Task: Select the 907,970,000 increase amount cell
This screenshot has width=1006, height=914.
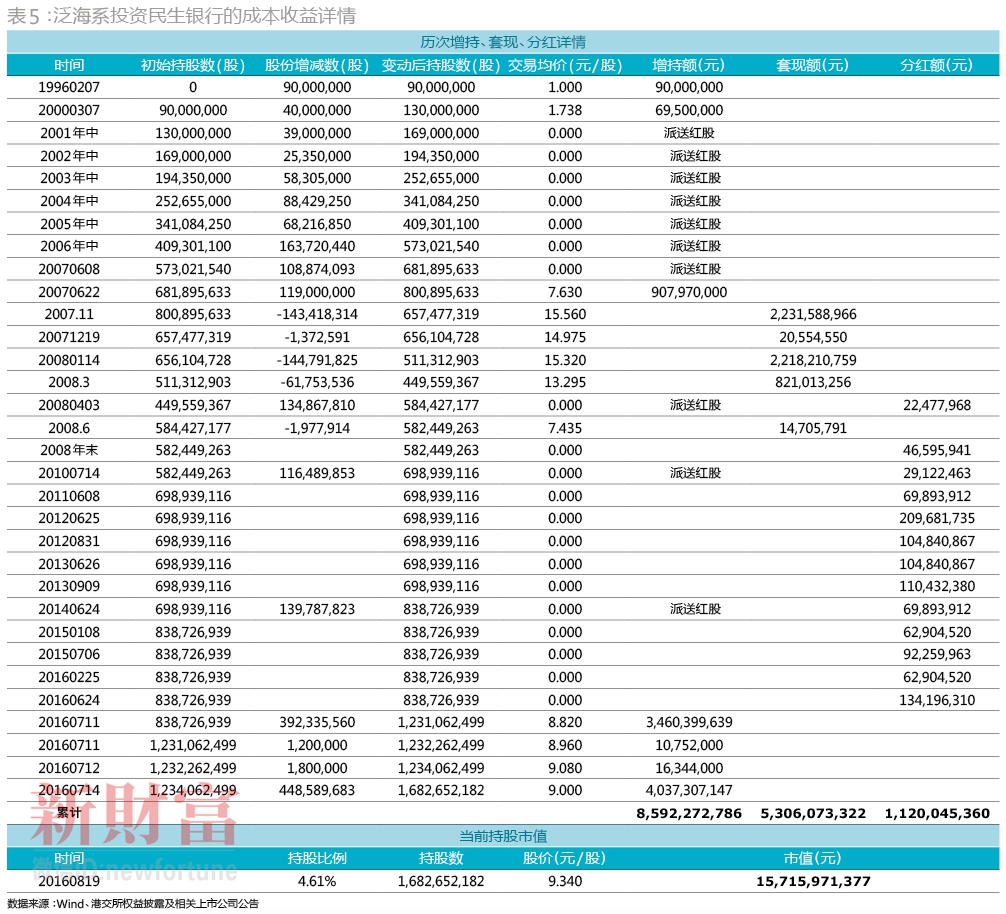Action: point(688,292)
